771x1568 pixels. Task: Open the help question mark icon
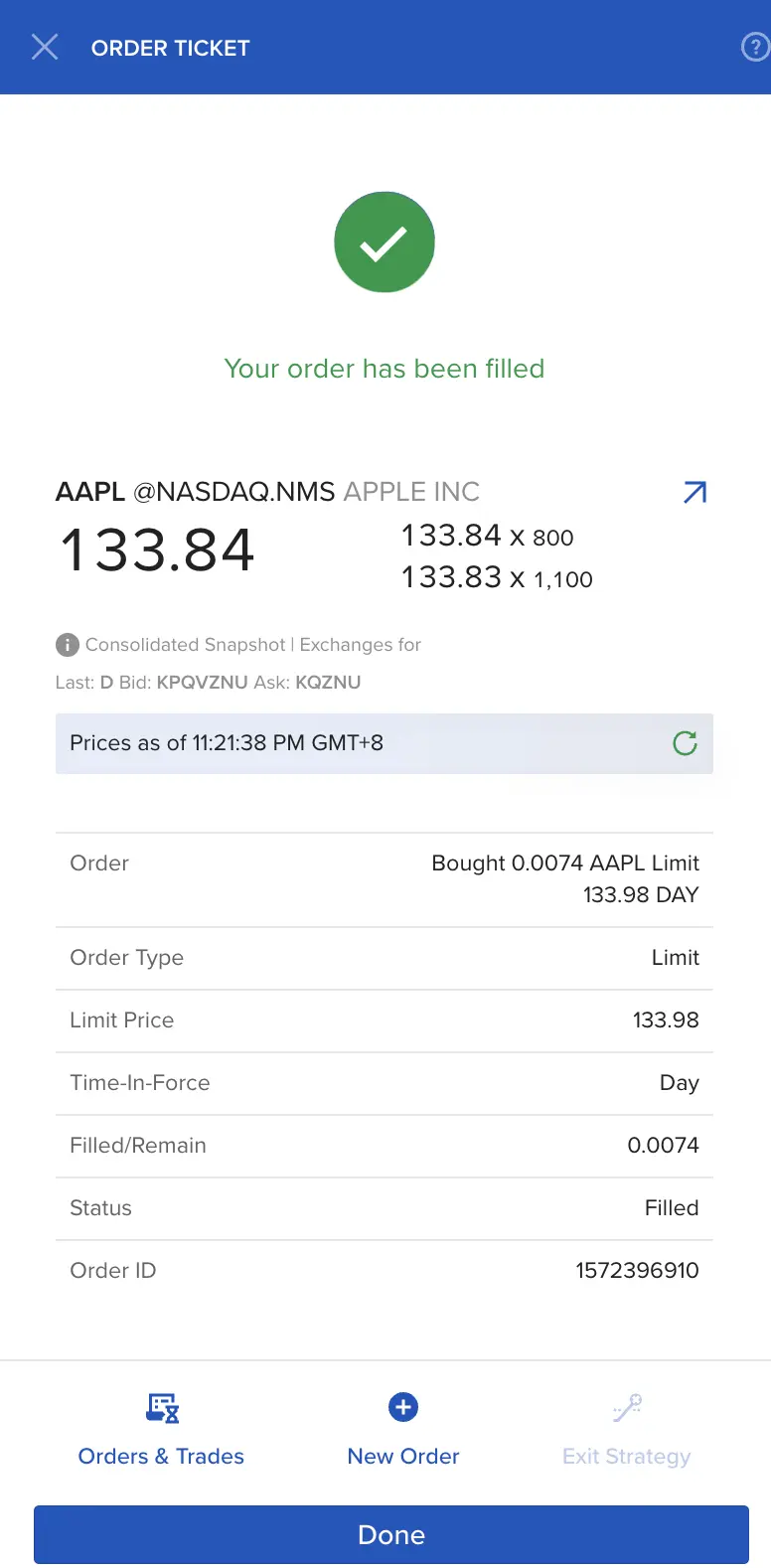click(x=756, y=47)
